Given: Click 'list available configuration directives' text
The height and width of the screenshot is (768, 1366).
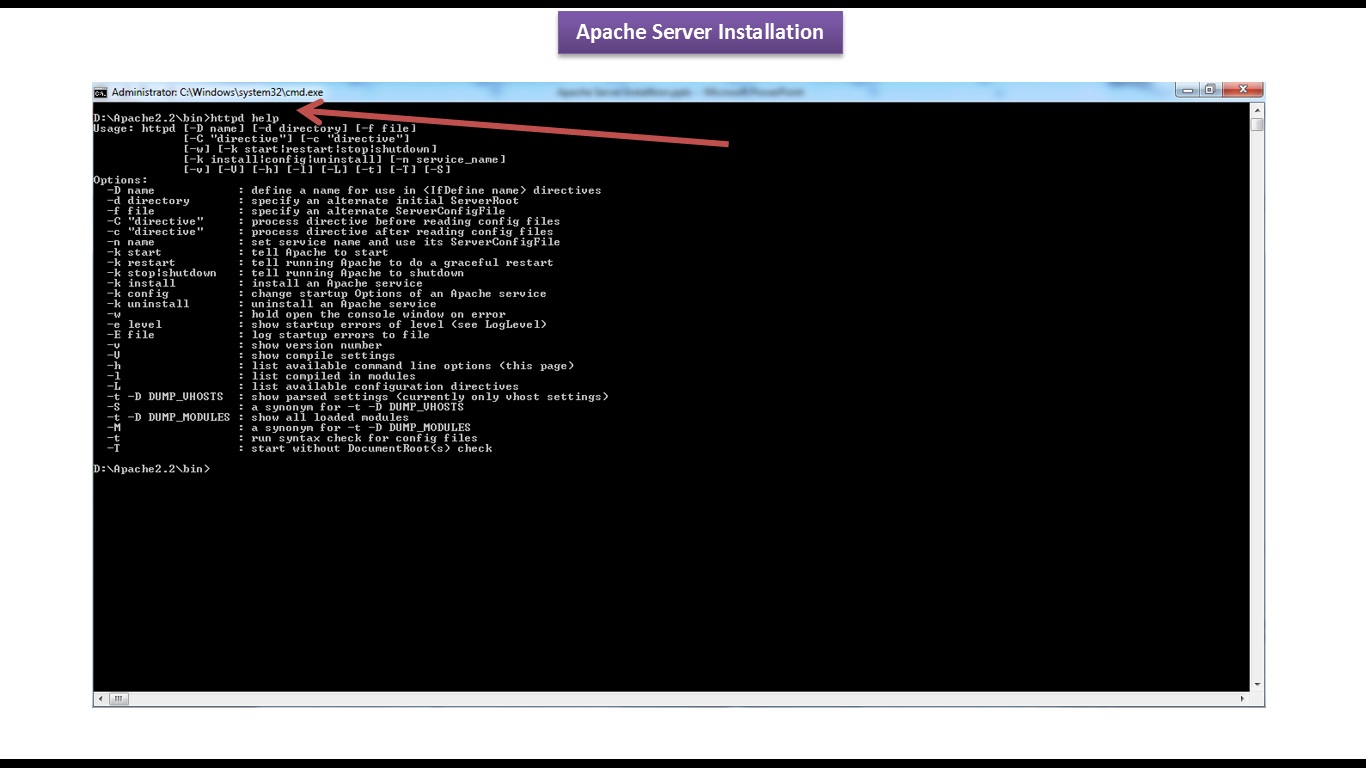Looking at the screenshot, I should [x=385, y=387].
